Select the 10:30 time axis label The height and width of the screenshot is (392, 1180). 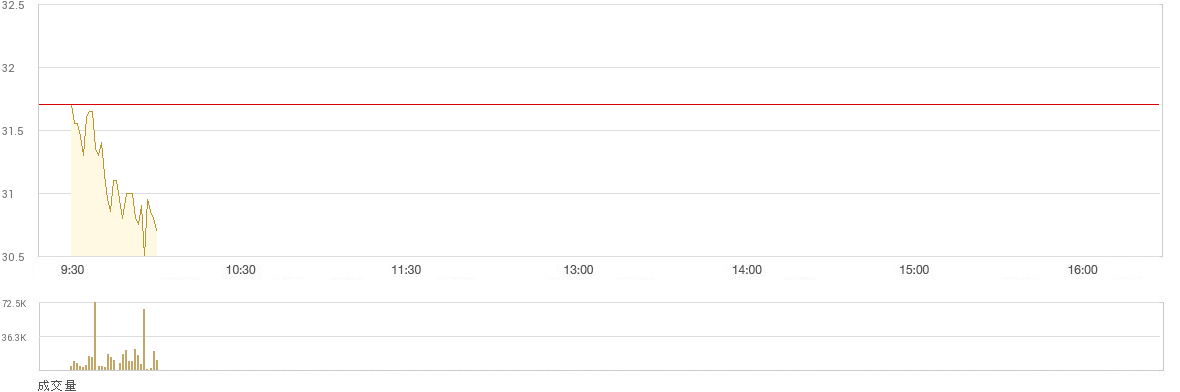click(x=241, y=270)
